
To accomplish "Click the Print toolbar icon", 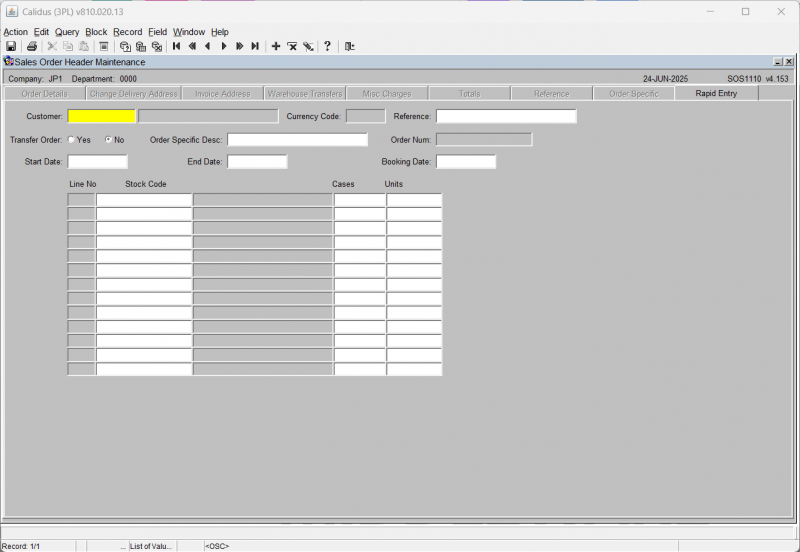I will coord(32,46).
